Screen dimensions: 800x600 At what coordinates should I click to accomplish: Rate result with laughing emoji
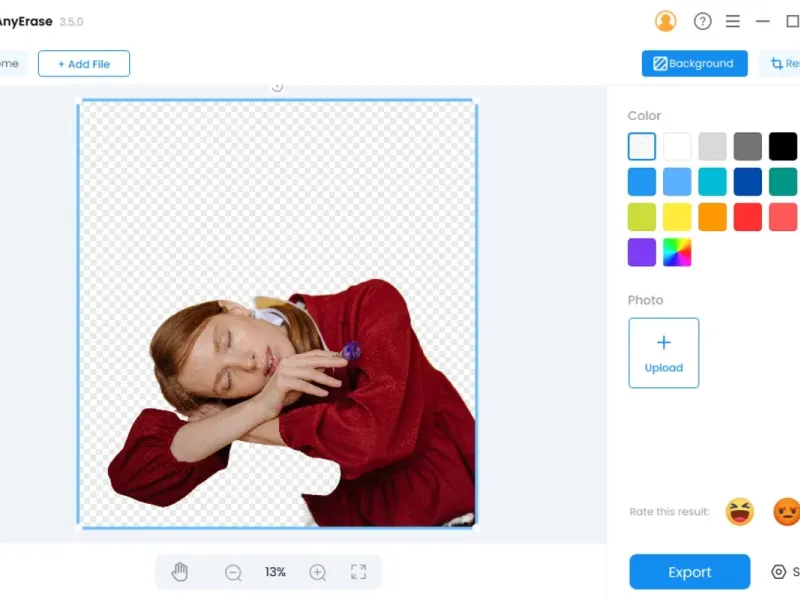coord(740,512)
